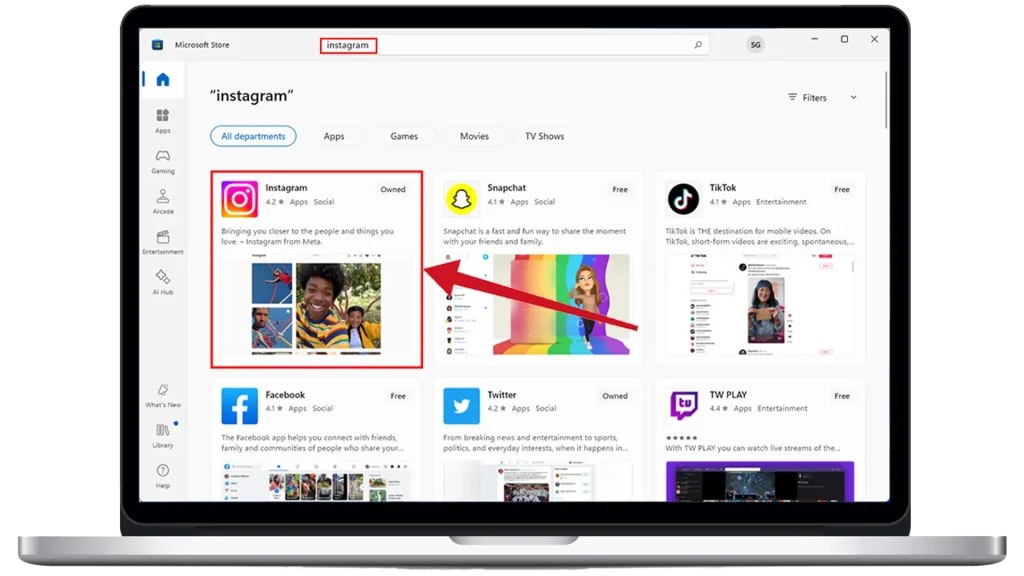Open the Arcade section in sidebar
The height and width of the screenshot is (576, 1024).
pos(163,202)
